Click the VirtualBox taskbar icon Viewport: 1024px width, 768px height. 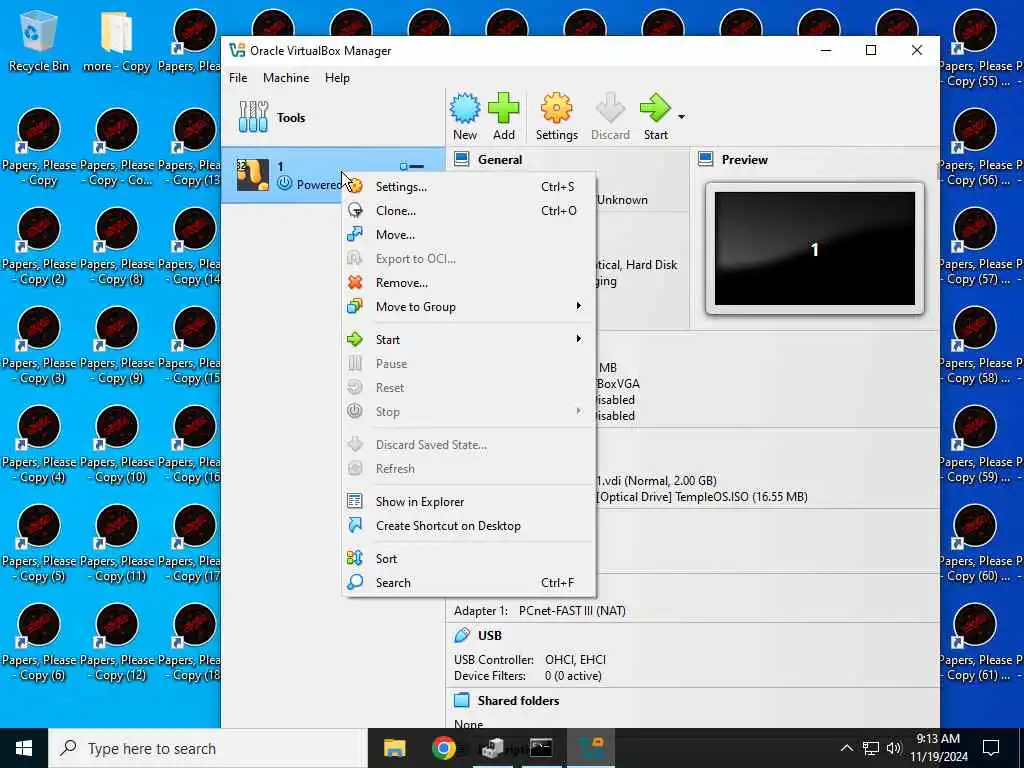click(590, 748)
